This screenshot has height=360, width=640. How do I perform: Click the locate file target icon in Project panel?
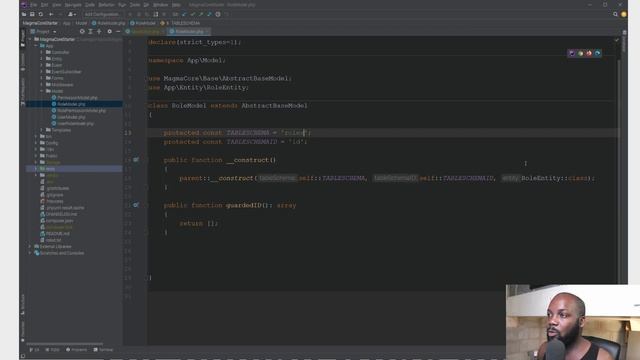[82, 31]
